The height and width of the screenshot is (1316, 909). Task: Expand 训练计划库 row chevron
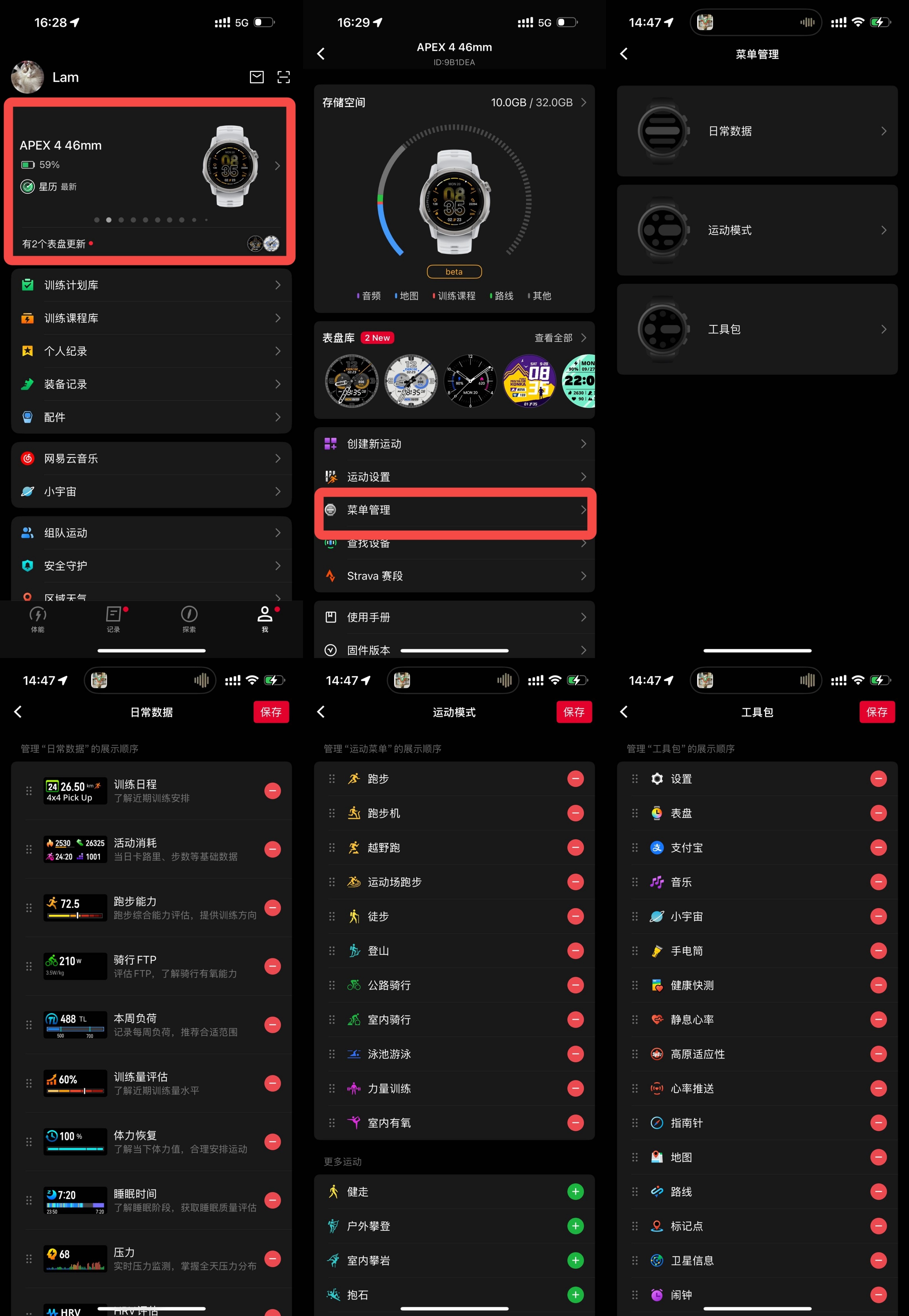click(278, 285)
